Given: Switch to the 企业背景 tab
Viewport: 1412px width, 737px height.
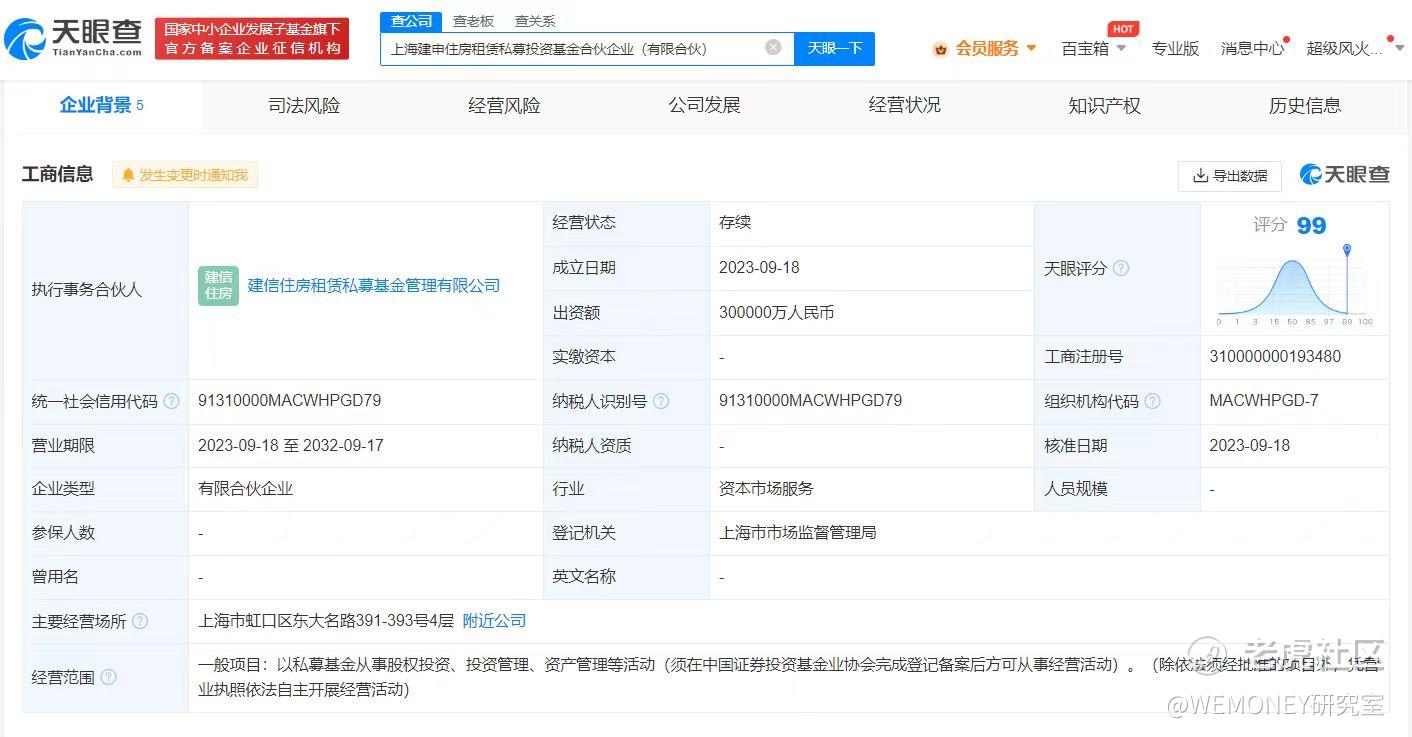Looking at the screenshot, I should pyautogui.click(x=102, y=105).
